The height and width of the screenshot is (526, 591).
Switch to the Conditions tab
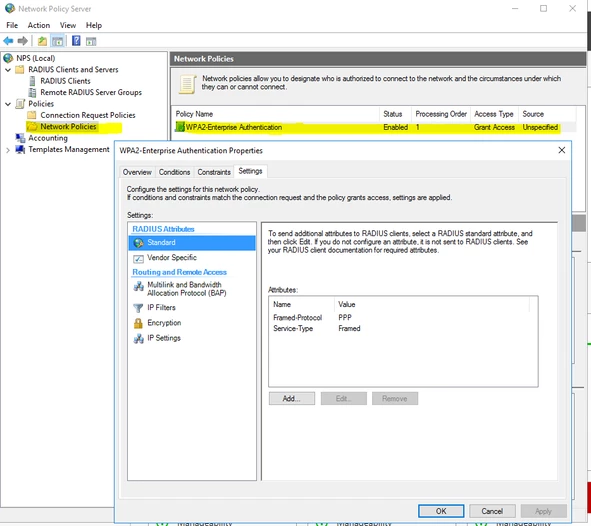174,172
